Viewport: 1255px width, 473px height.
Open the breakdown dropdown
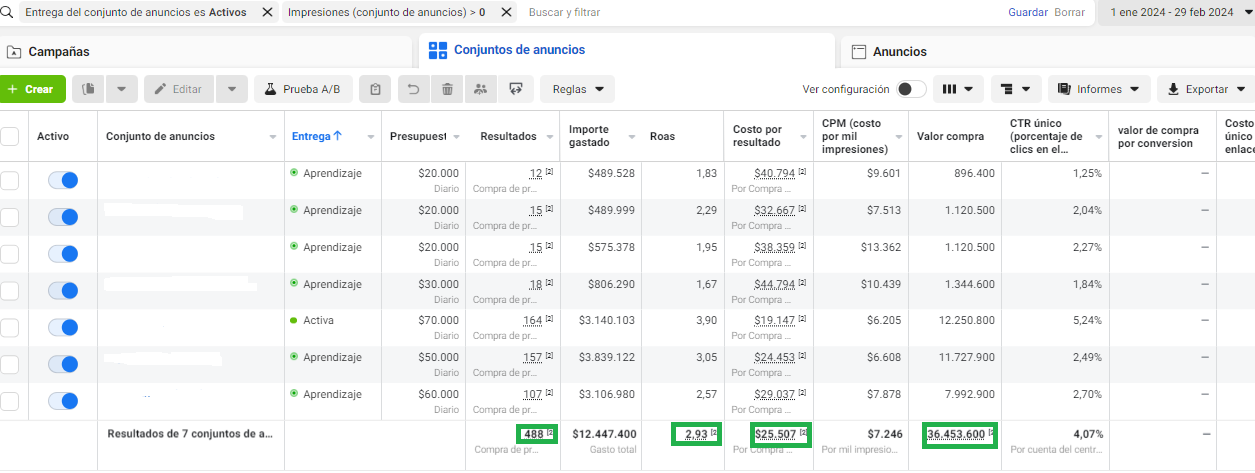click(x=1017, y=89)
